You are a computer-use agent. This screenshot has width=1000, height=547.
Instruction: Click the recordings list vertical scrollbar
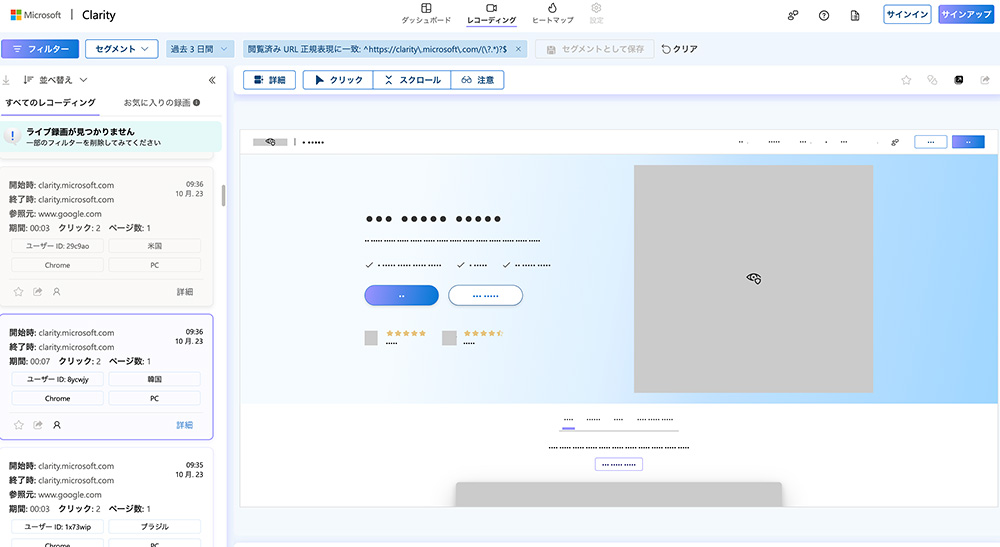224,195
